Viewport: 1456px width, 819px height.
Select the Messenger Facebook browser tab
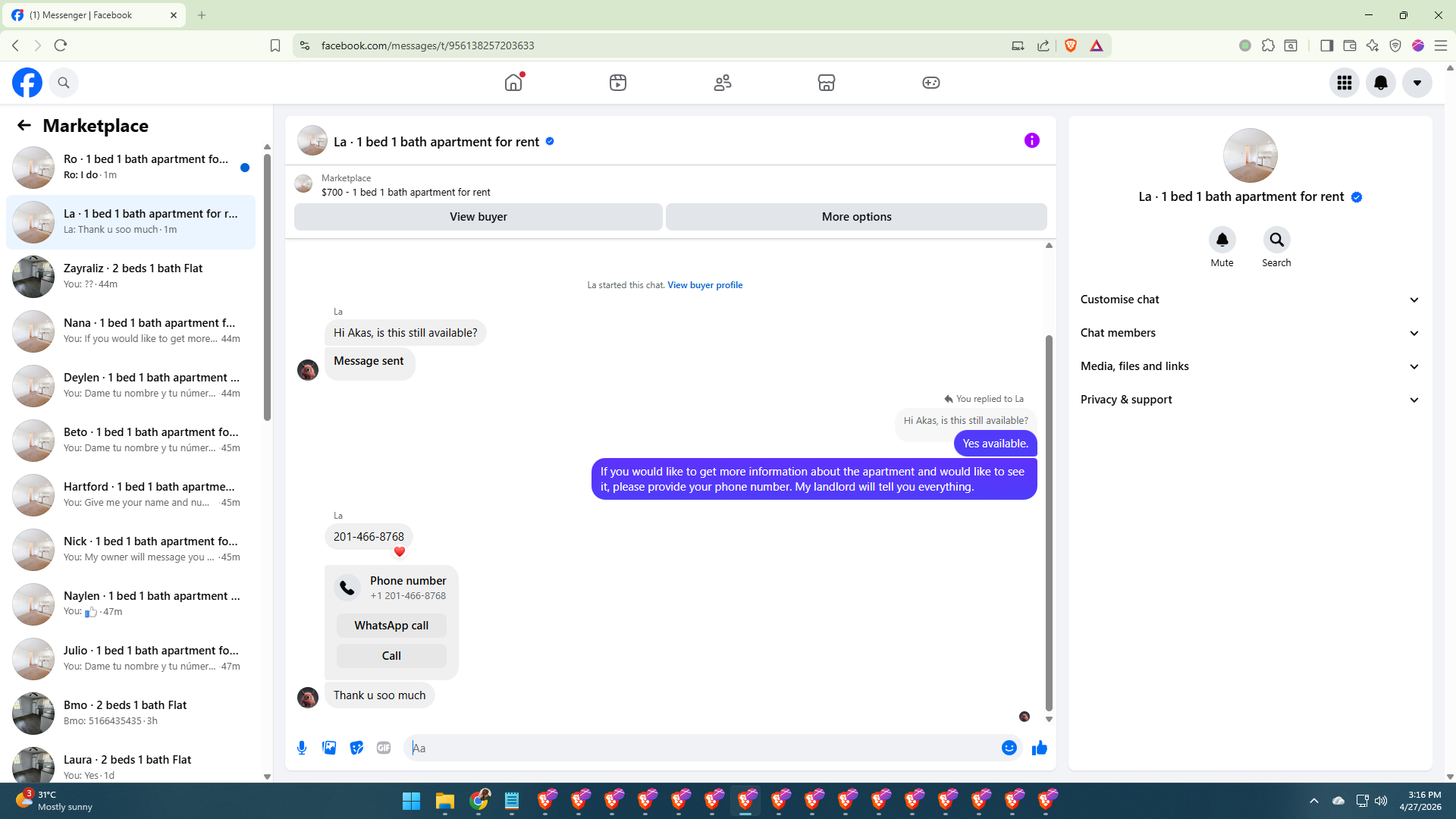pyautogui.click(x=93, y=15)
